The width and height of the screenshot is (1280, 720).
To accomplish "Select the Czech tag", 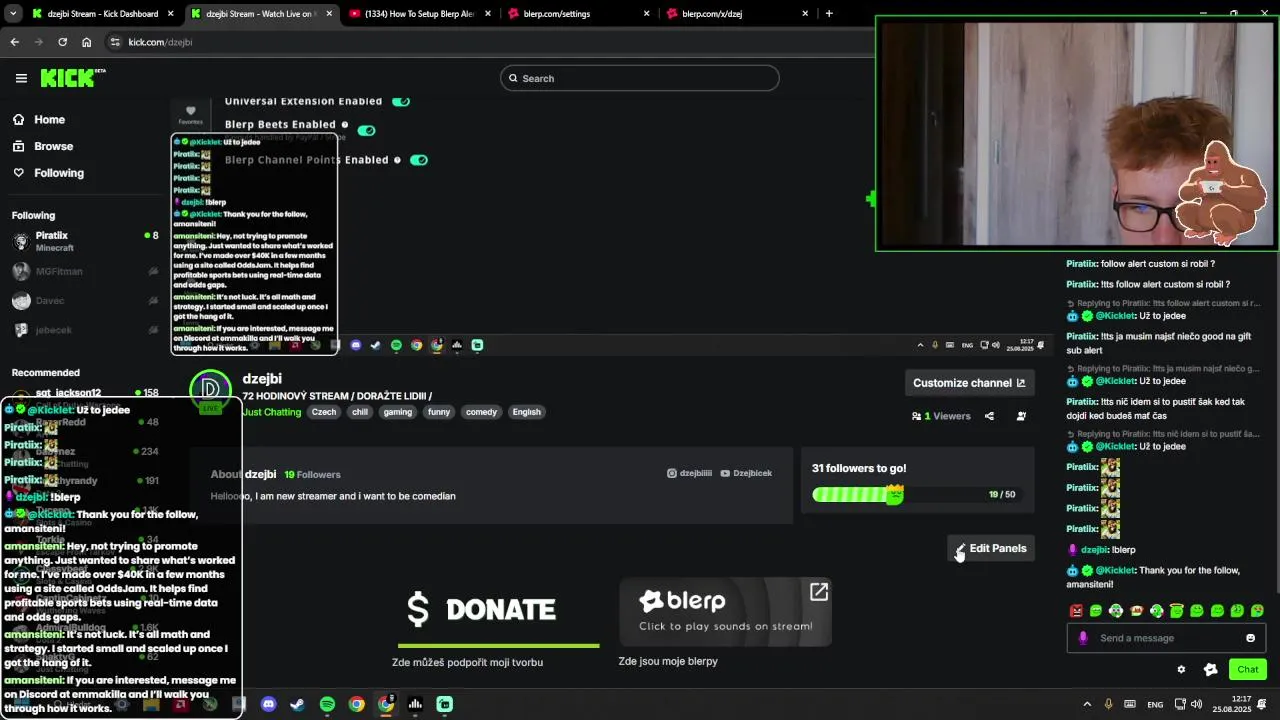I will tap(324, 412).
